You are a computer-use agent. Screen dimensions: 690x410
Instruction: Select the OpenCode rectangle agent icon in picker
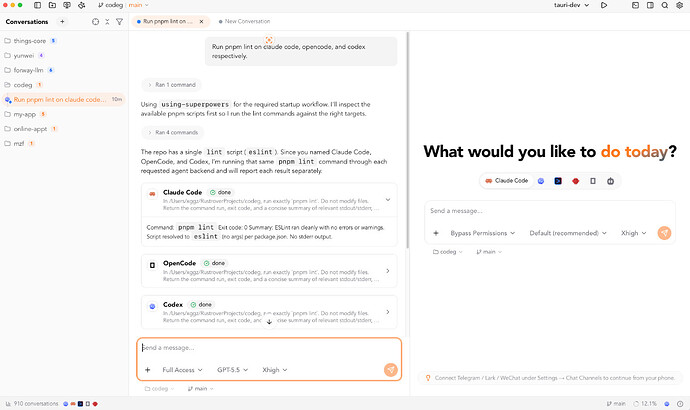(x=593, y=181)
